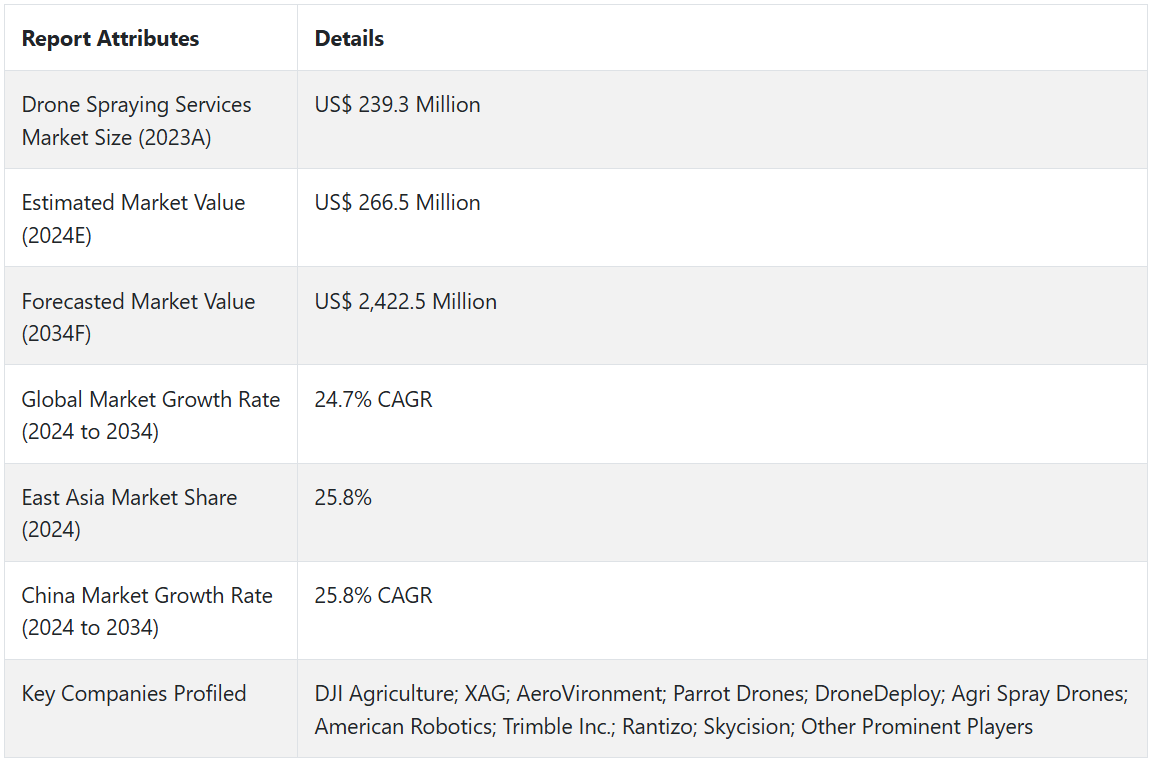Click China's 25.8% CAGR value
Screen dimensions: 1159x770
point(373,596)
